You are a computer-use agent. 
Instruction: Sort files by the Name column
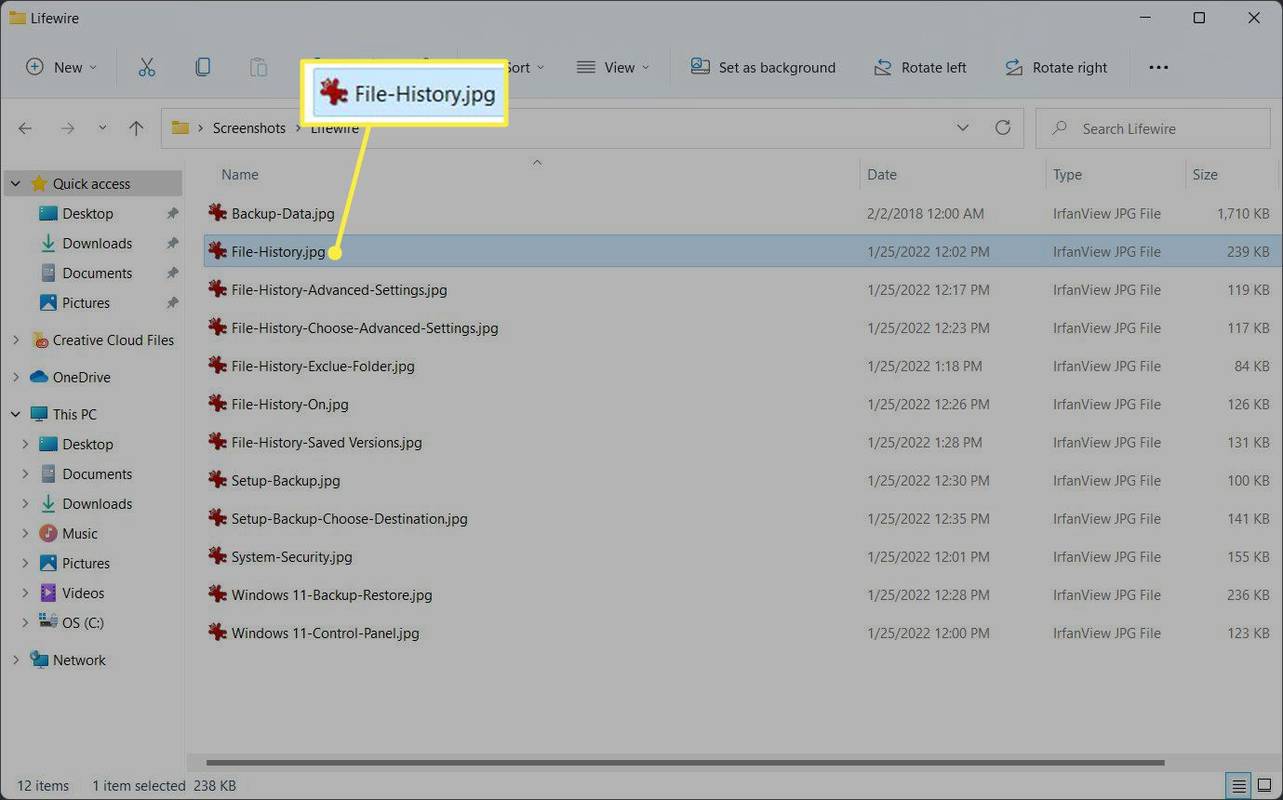[x=240, y=174]
